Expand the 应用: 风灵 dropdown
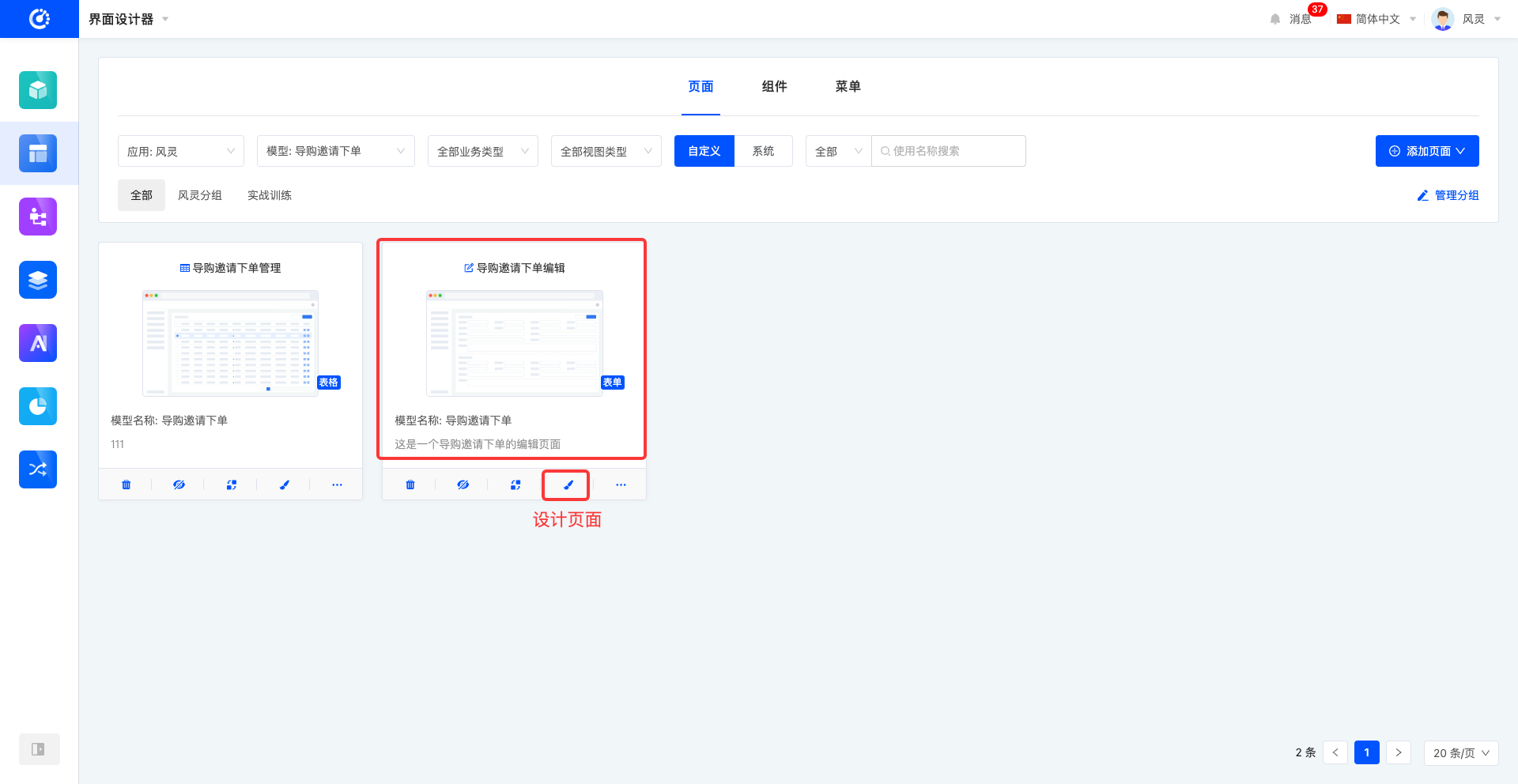This screenshot has width=1518, height=784. tap(181, 151)
